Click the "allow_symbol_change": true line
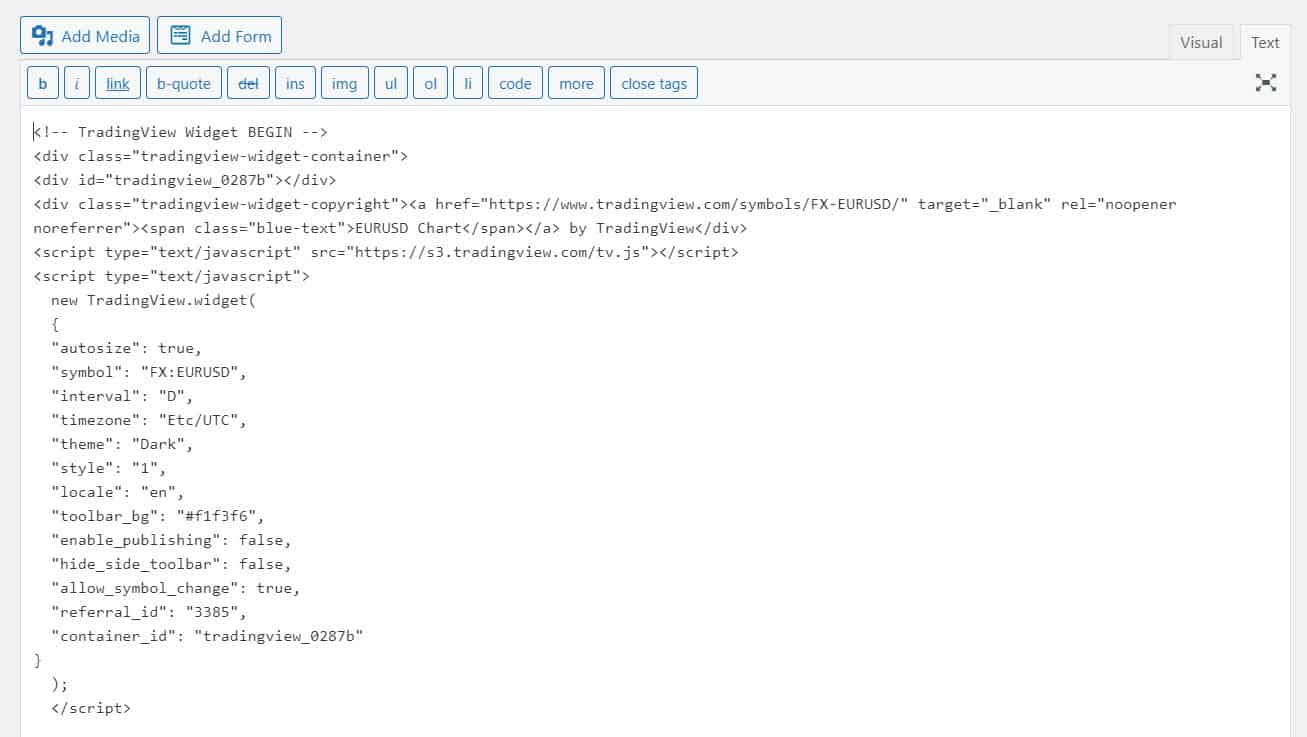1307x737 pixels. [x=176, y=588]
